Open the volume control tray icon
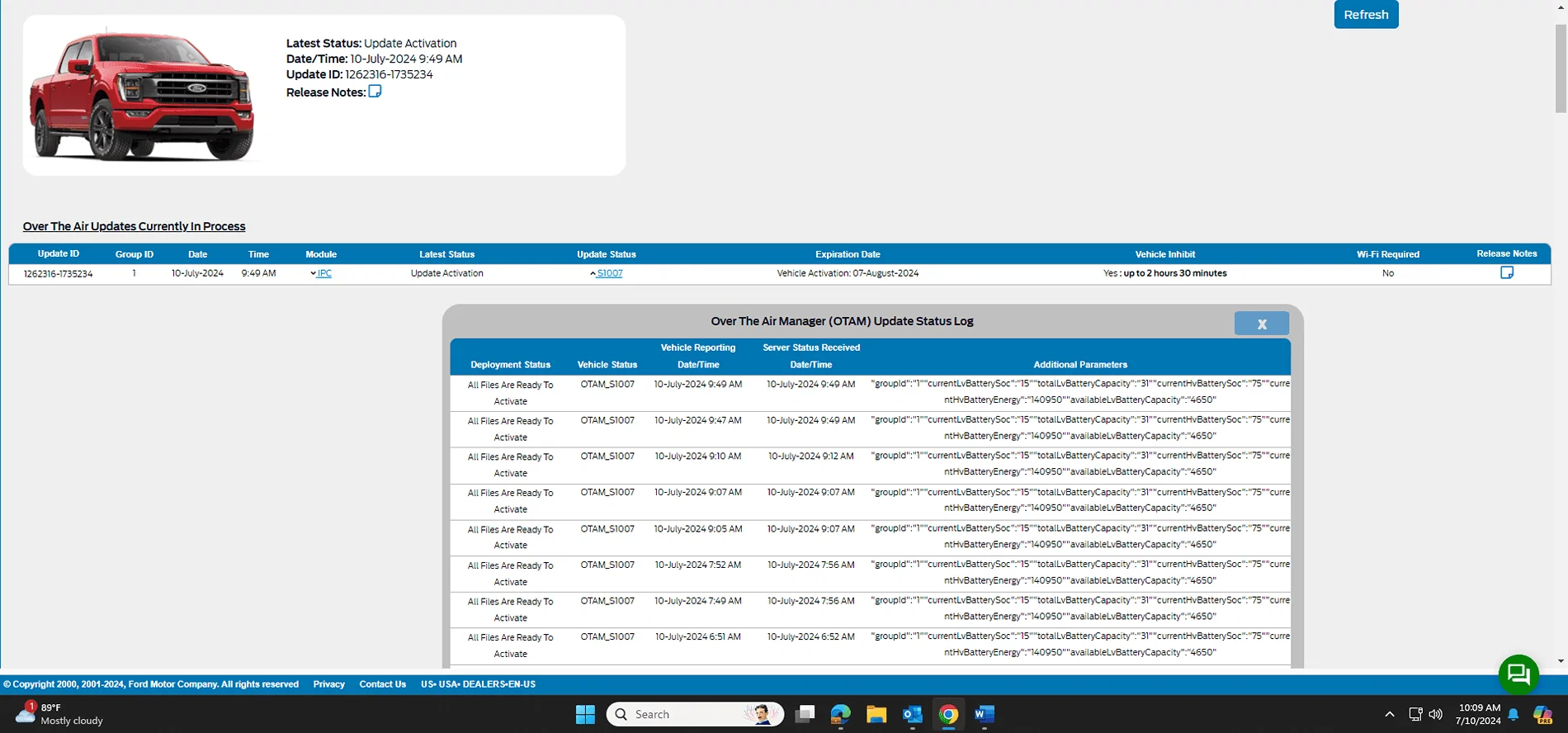 click(x=1436, y=714)
